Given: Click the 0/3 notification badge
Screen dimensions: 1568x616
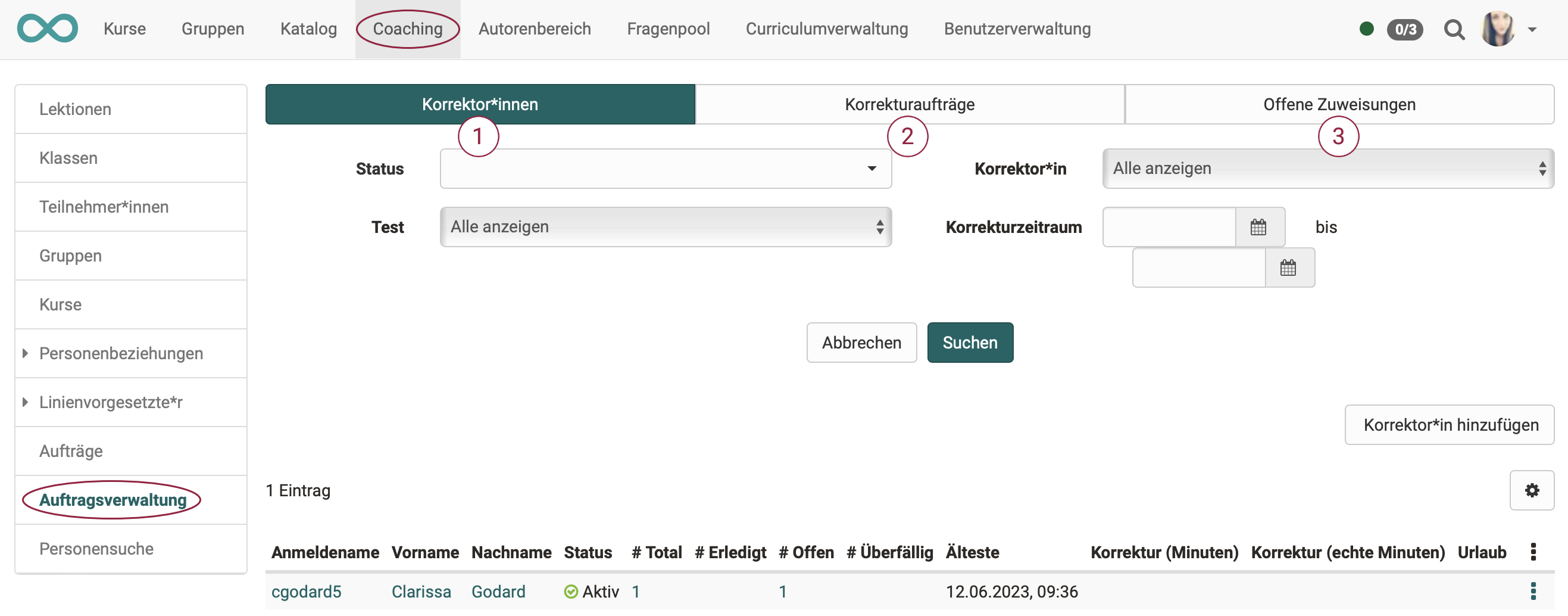Looking at the screenshot, I should coord(1405,29).
